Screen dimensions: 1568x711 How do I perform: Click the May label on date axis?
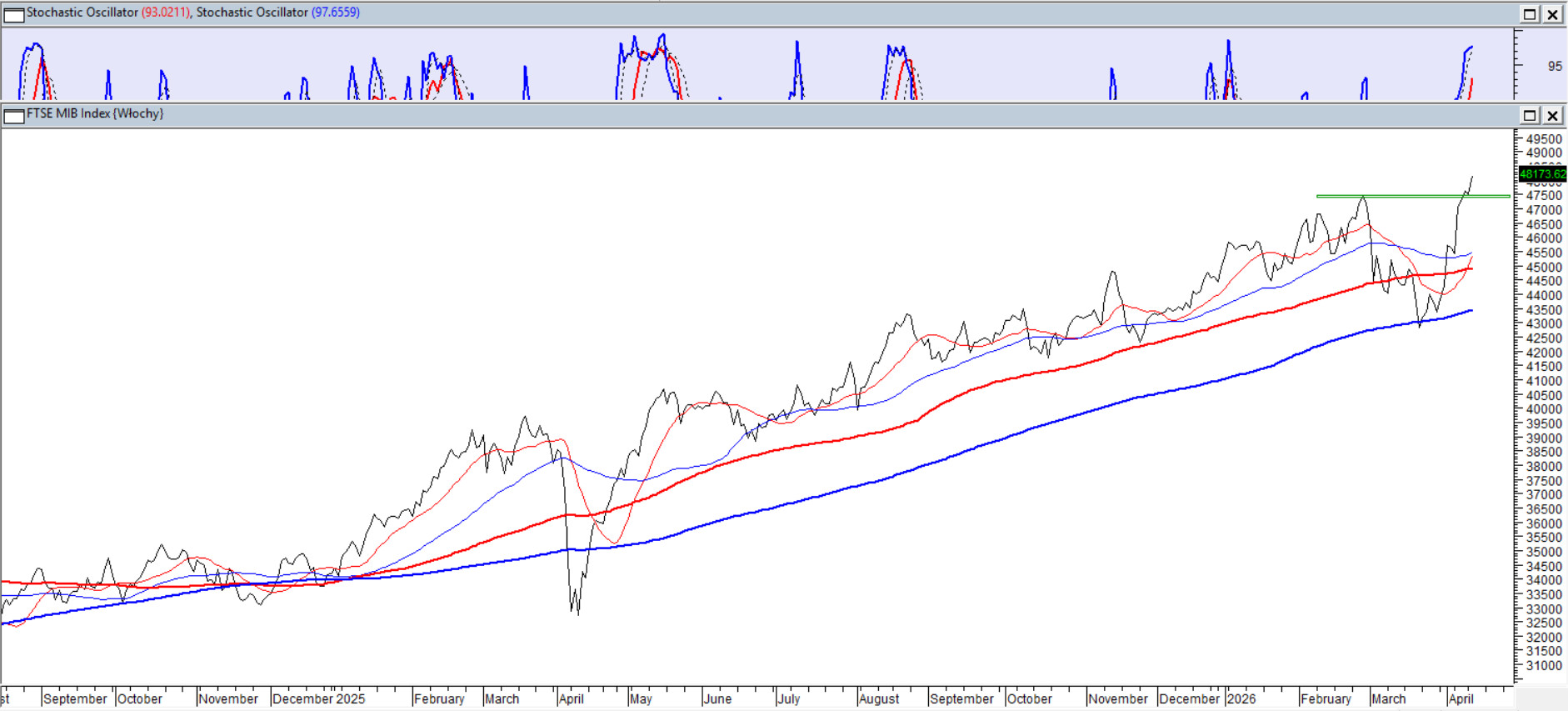641,698
